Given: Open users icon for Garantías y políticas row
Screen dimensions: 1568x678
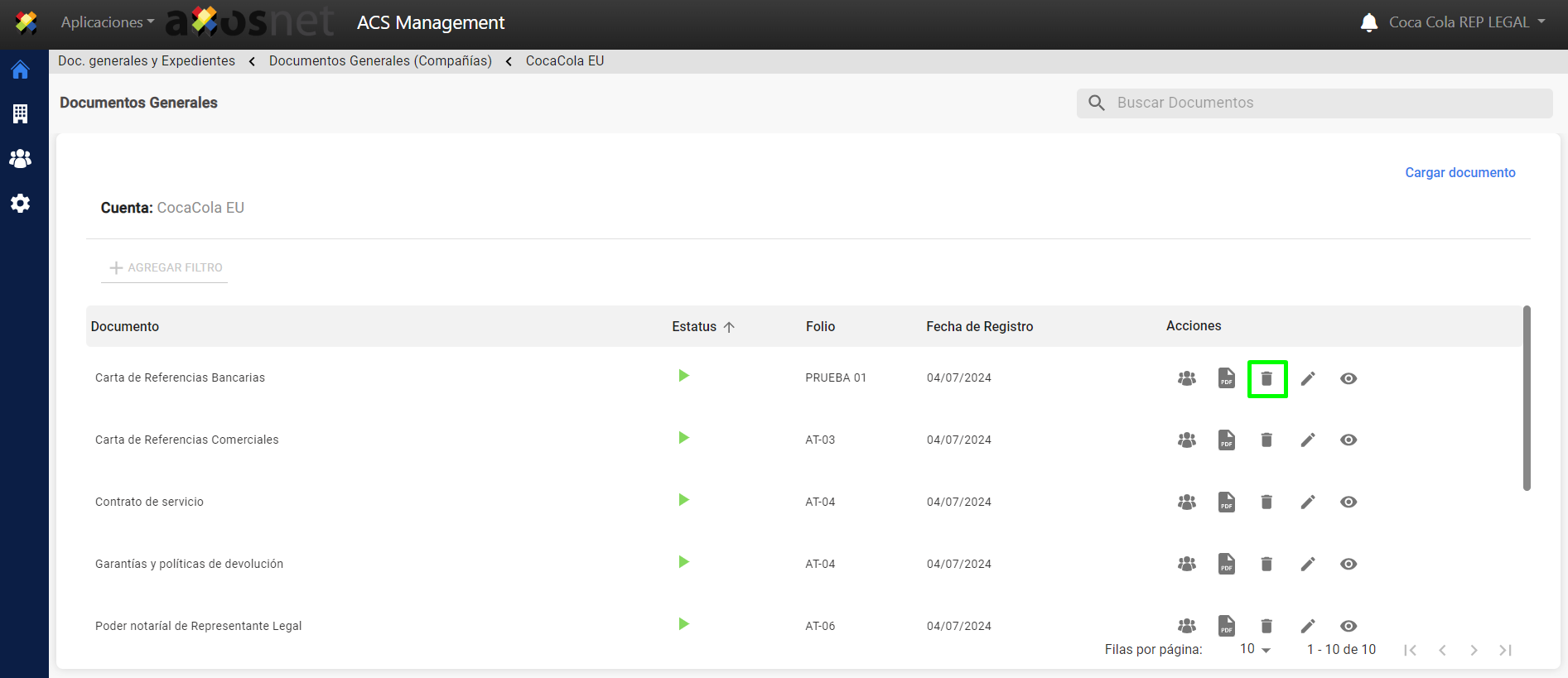Looking at the screenshot, I should tap(1186, 564).
